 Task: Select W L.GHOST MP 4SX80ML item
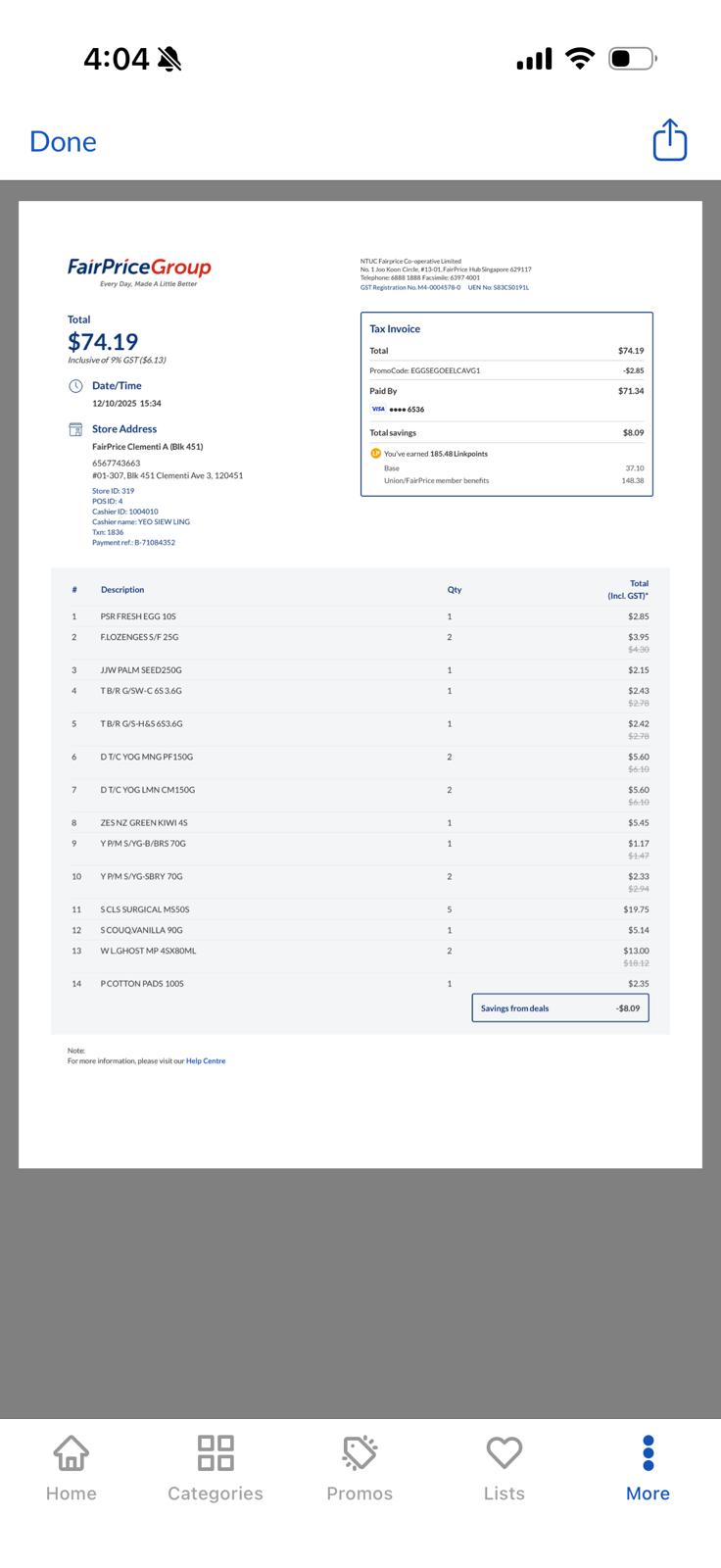[148, 951]
